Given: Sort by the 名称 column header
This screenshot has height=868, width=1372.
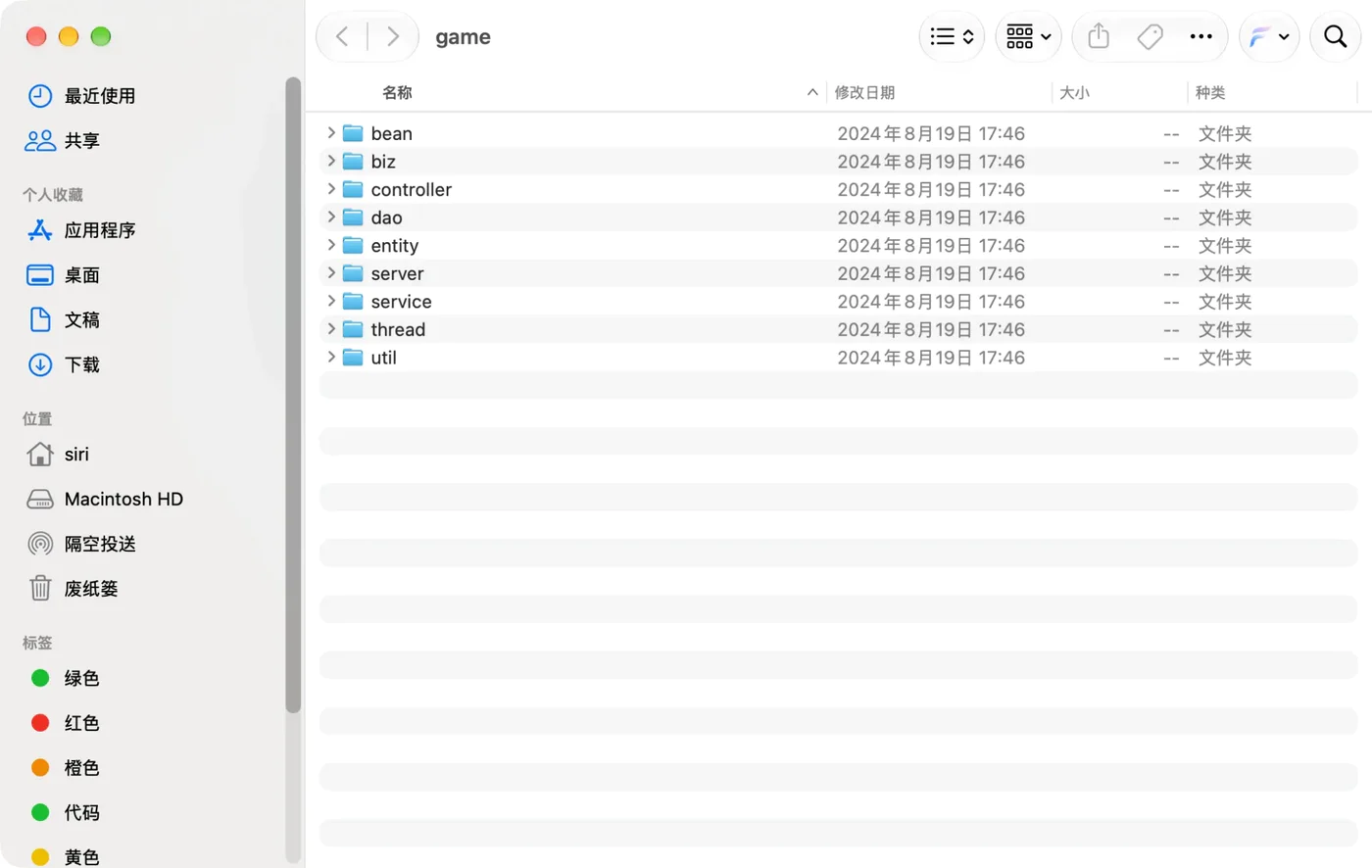Looking at the screenshot, I should 397,93.
